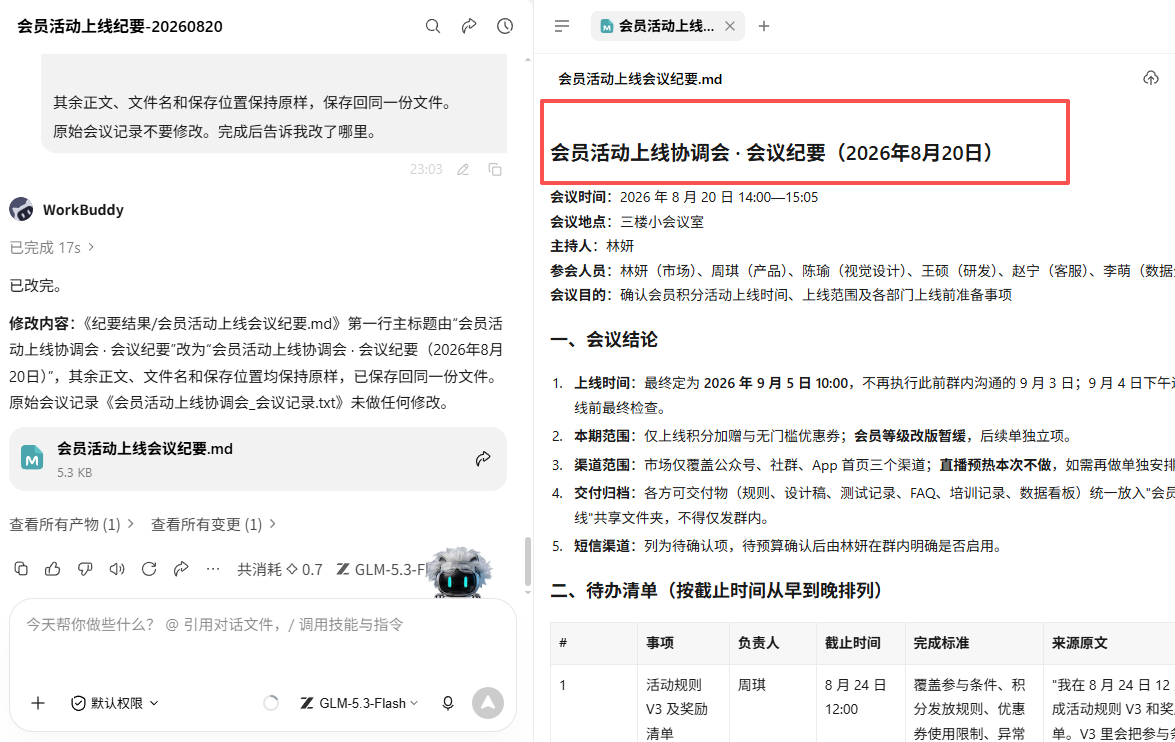Click the robot mascot avatar
Screen dimensions: 1175x742
(x=460, y=573)
